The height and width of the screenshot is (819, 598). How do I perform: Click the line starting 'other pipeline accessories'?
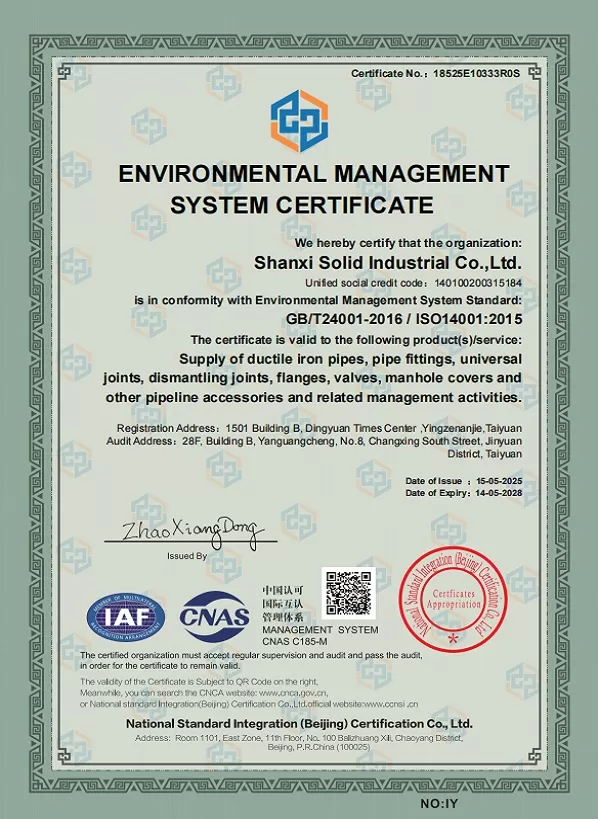click(313, 397)
